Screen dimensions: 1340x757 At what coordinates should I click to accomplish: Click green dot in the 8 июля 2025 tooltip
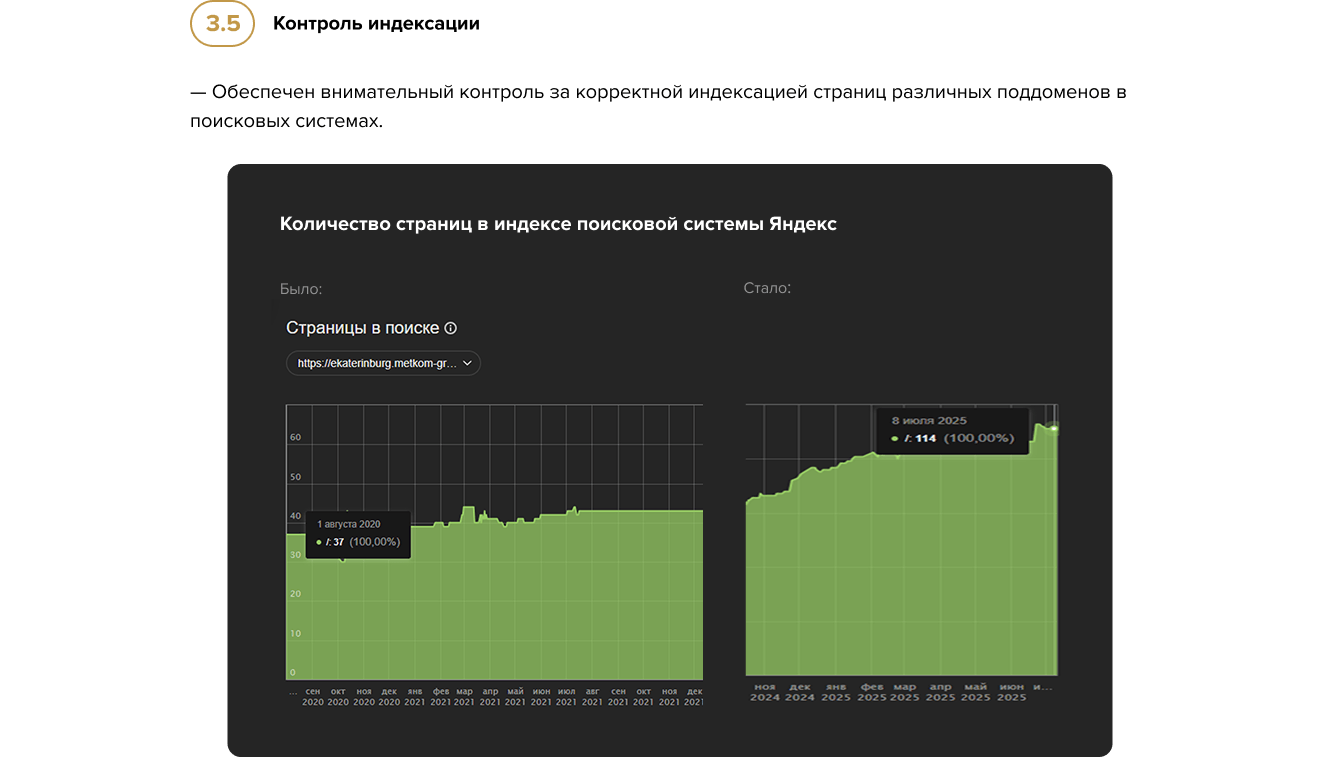893,438
